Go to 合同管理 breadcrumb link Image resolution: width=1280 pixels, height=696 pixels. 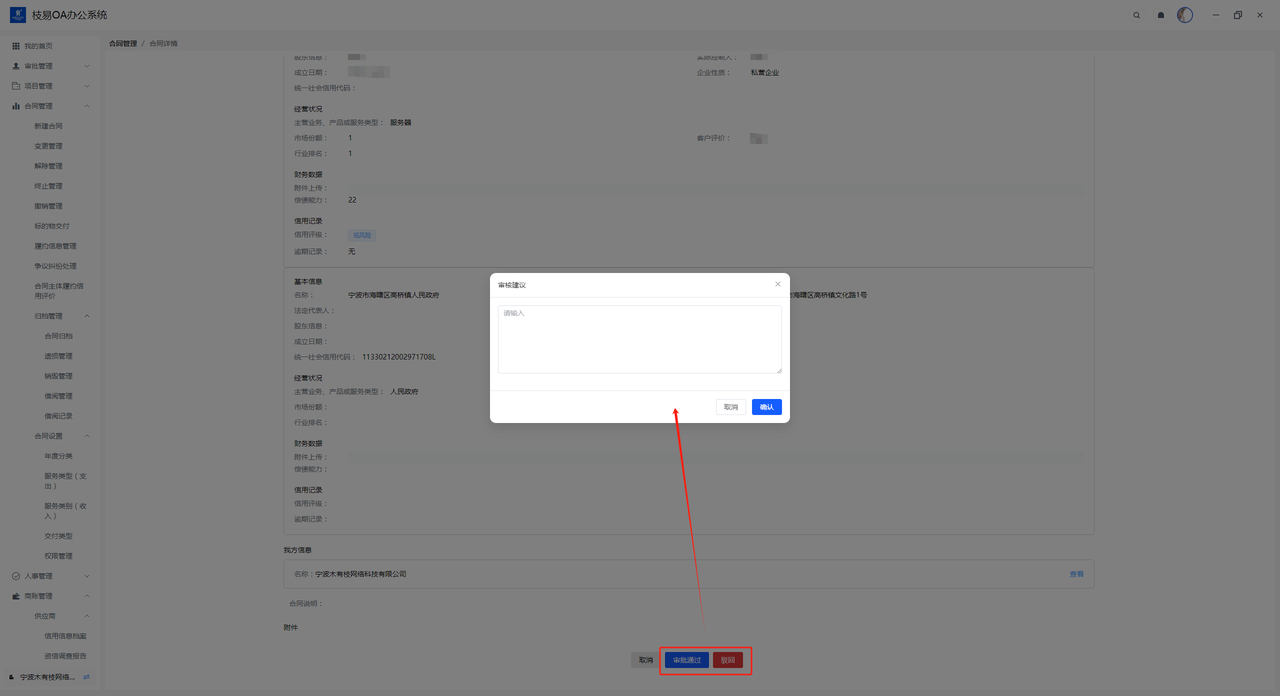click(123, 44)
